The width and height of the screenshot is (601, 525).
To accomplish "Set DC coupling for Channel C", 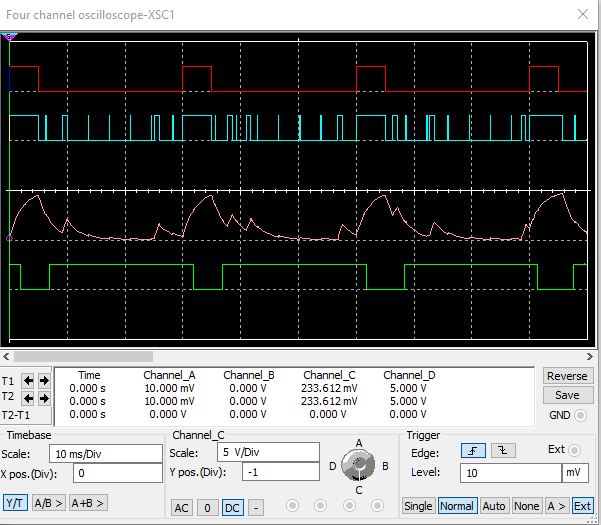I will point(232,508).
